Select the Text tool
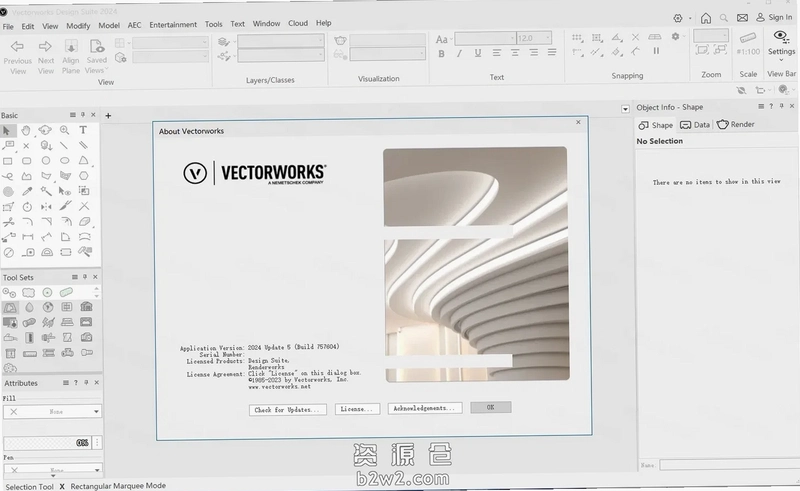Viewport: 800px width, 491px height. coord(83,131)
